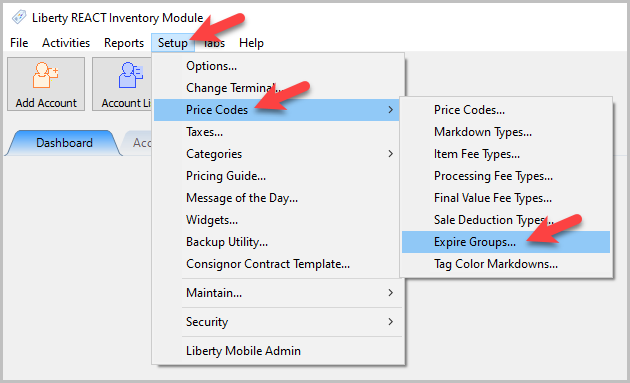Screen dimensions: 630x383
Task: Open Sale Deduction Types...
Action: pyautogui.click(x=506, y=220)
